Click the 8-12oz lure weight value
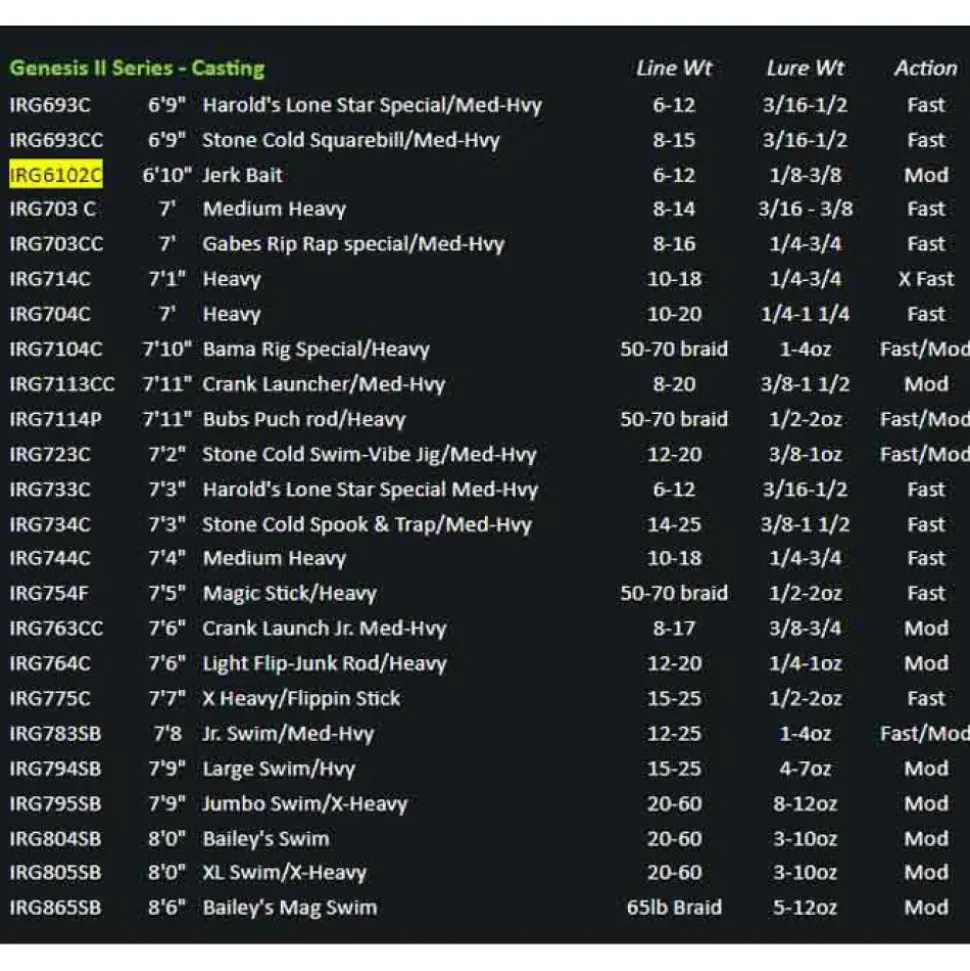Viewport: 970px width, 971px height. [805, 804]
